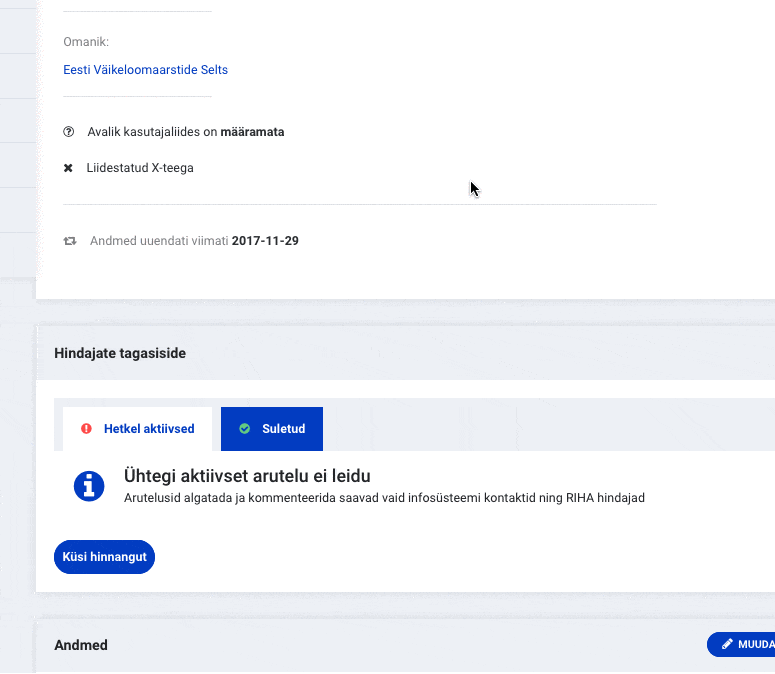This screenshot has height=674, width=775.
Task: Click the refresh arrows icon beside Andmed uuendati
Action: point(70,241)
